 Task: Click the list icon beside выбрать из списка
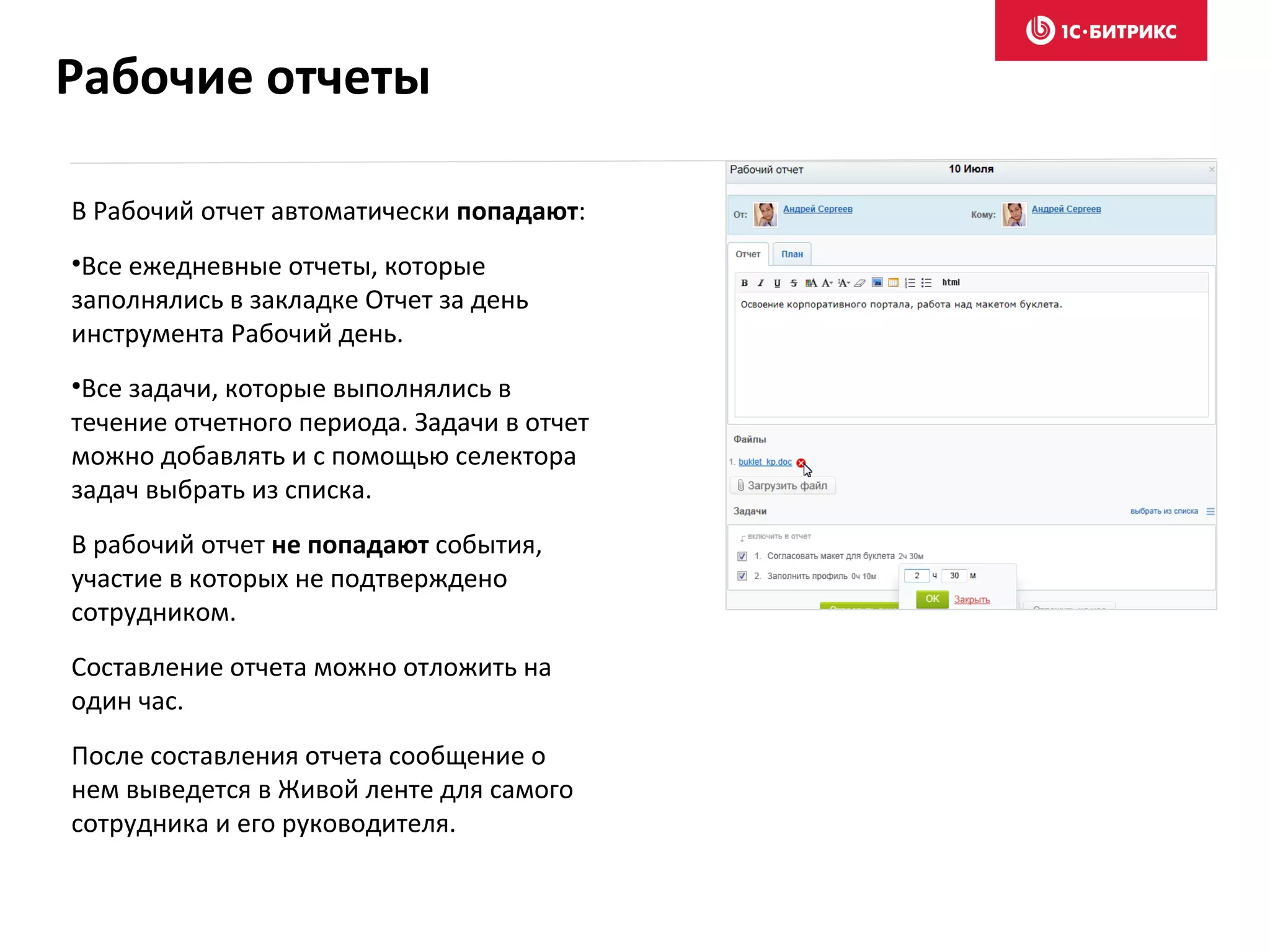click(x=1210, y=511)
